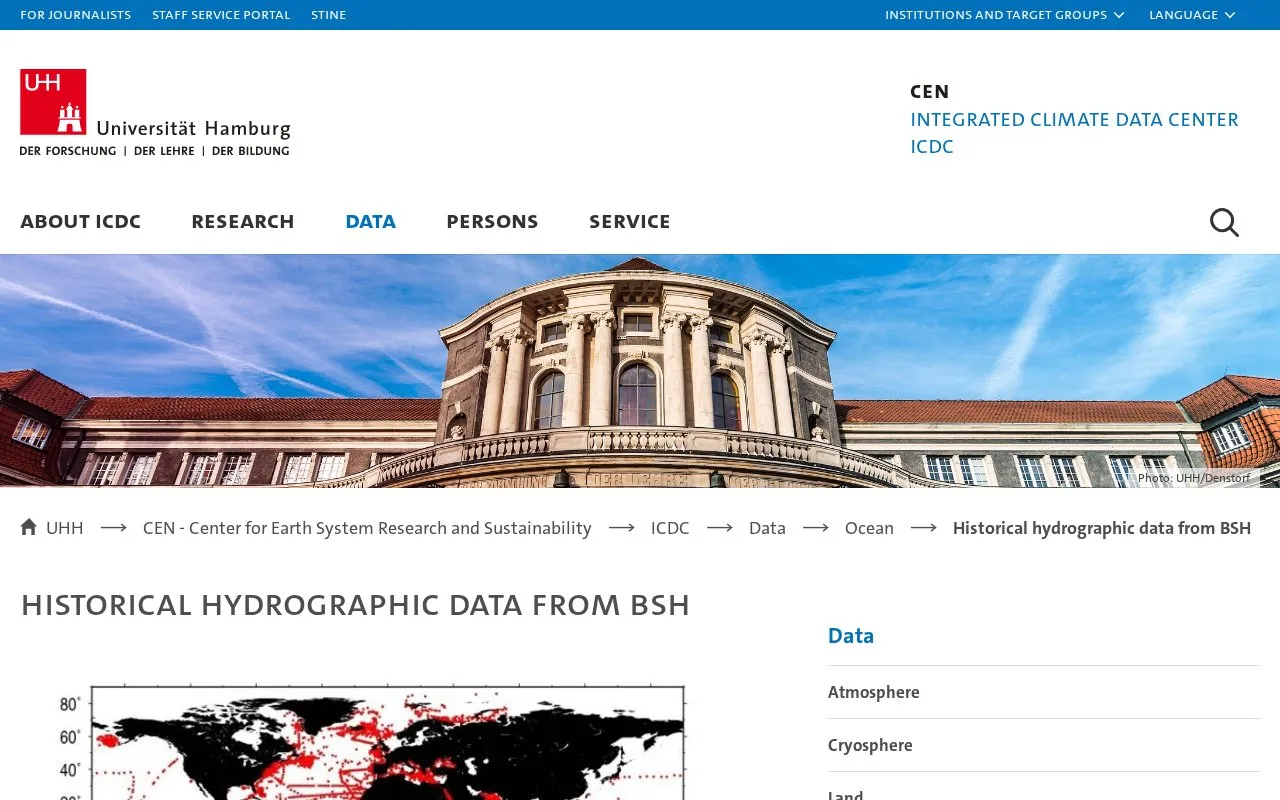The height and width of the screenshot is (800, 1280).
Task: Open Integrated Climate Data Center ICDC link
Action: [x=1074, y=133]
